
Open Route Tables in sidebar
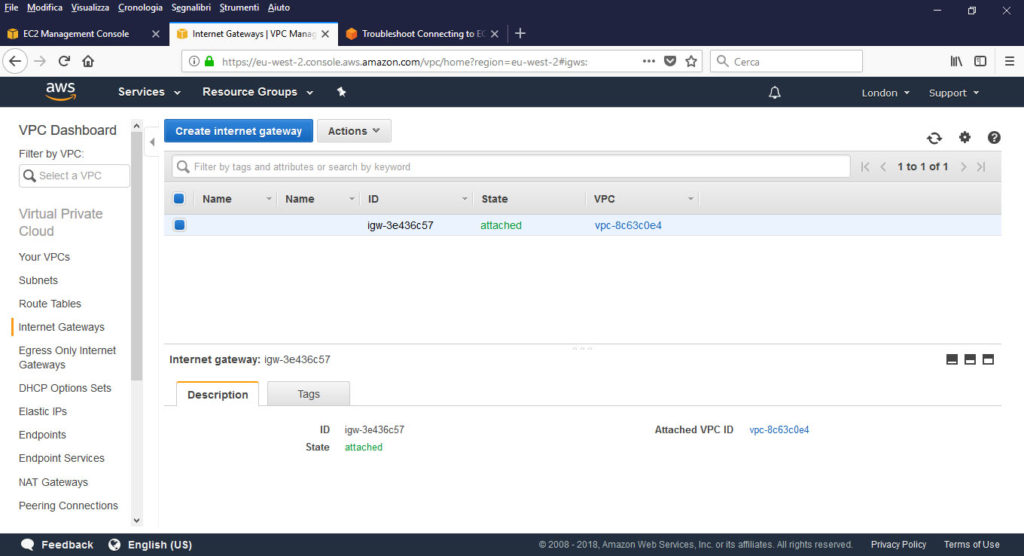point(50,304)
